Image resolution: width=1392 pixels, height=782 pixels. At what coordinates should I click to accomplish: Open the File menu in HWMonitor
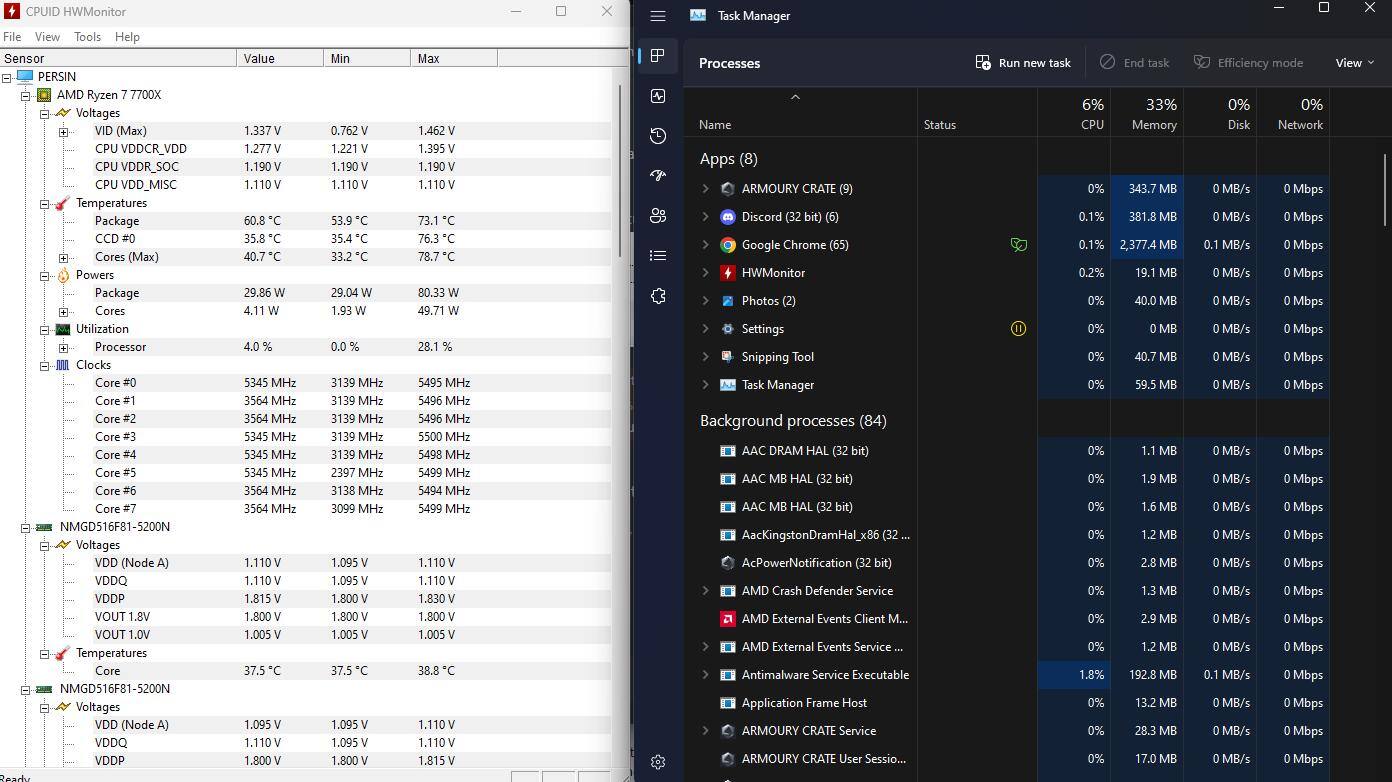coord(12,37)
